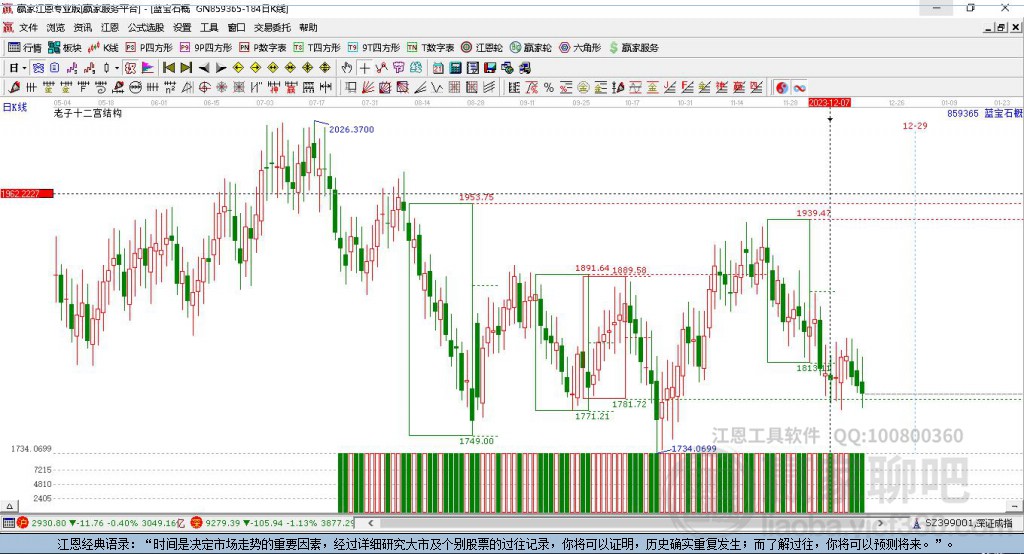This screenshot has height=554, width=1024.
Task: Open the 设置 menu
Action: point(182,27)
